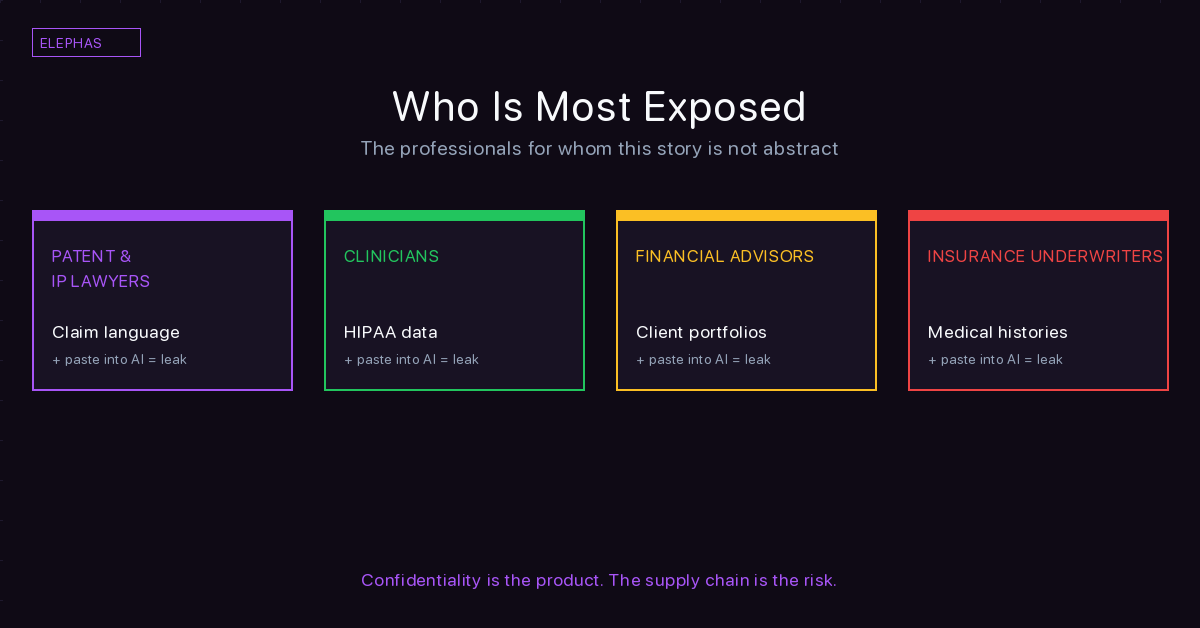Click the "Claim language" text

pyautogui.click(x=116, y=332)
